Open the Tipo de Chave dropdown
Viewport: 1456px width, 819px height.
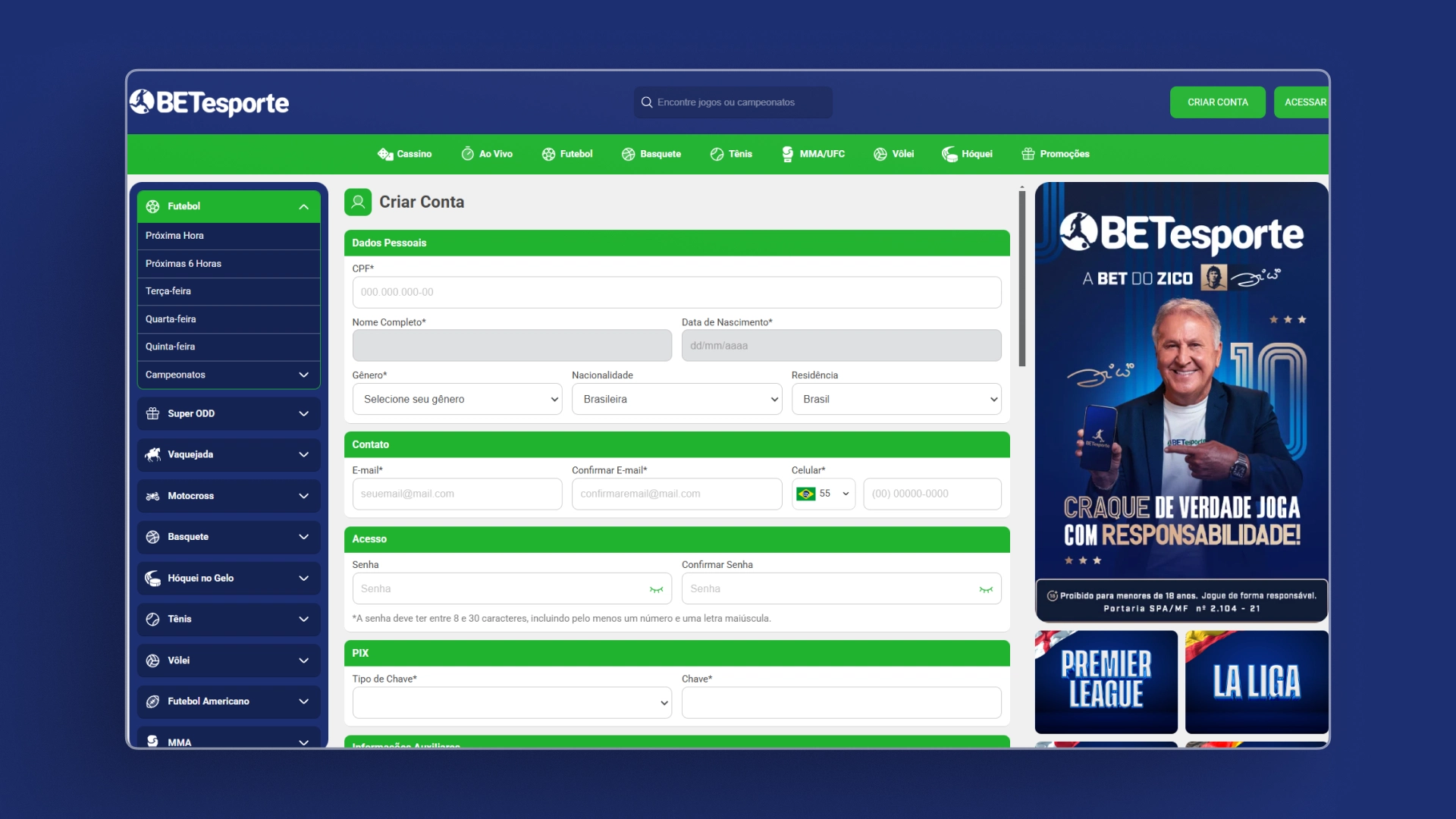coord(512,703)
